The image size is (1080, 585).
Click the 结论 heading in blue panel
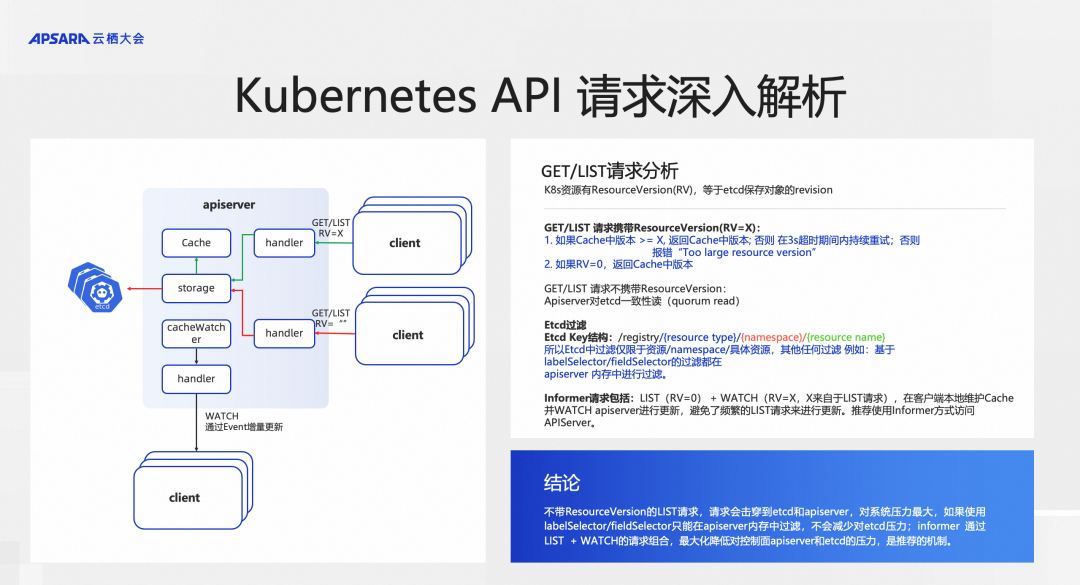click(562, 483)
